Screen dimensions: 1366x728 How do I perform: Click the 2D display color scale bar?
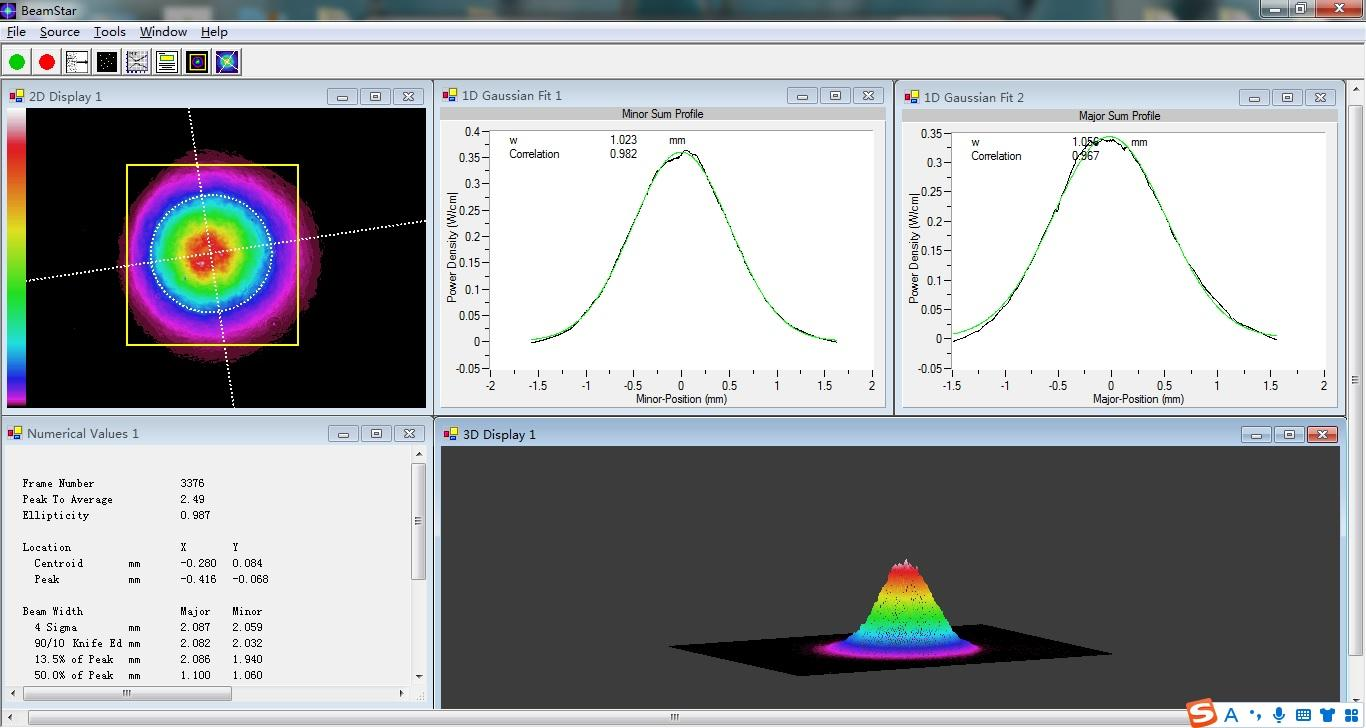(x=16, y=257)
